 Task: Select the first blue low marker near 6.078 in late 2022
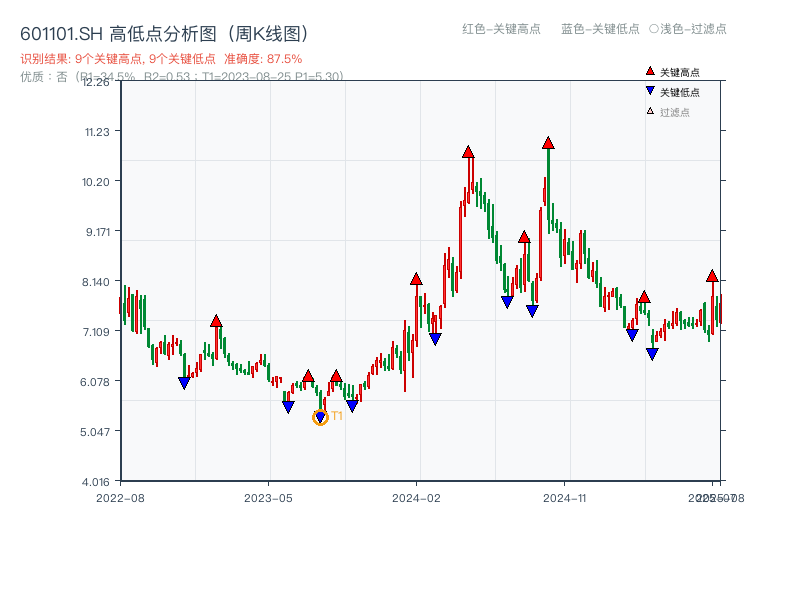point(184,383)
